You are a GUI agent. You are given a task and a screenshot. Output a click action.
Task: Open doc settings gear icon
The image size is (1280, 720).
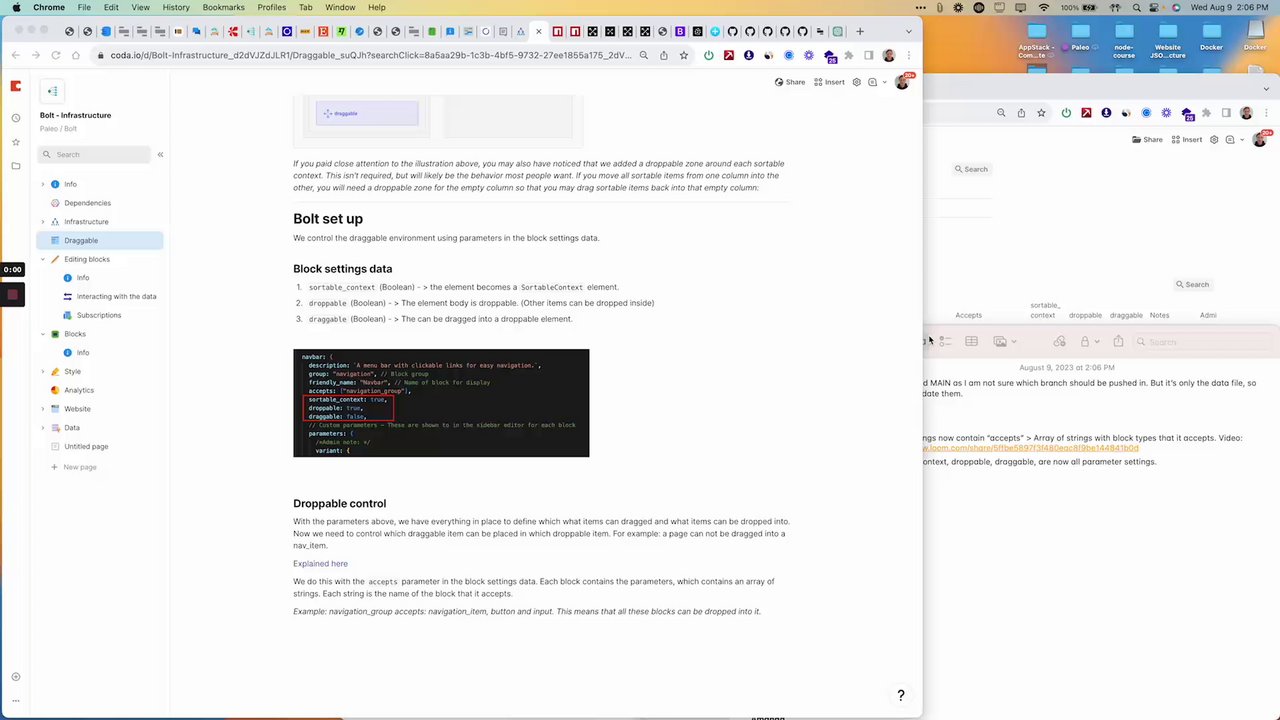(x=856, y=82)
